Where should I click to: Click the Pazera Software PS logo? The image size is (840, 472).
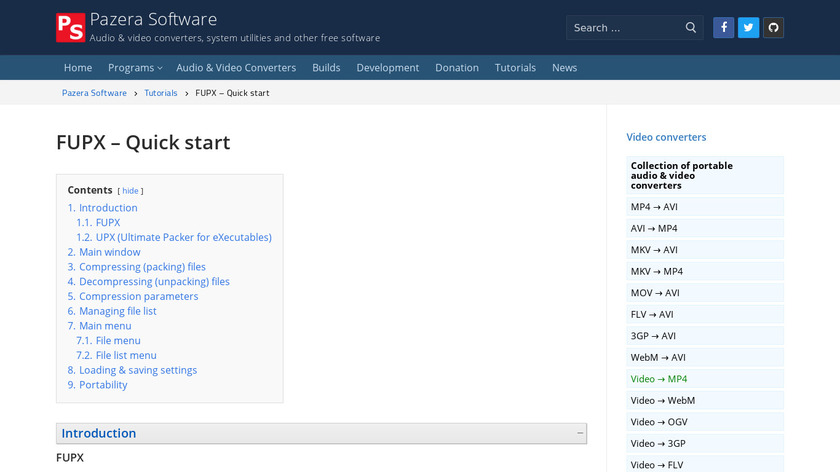[x=70, y=27]
